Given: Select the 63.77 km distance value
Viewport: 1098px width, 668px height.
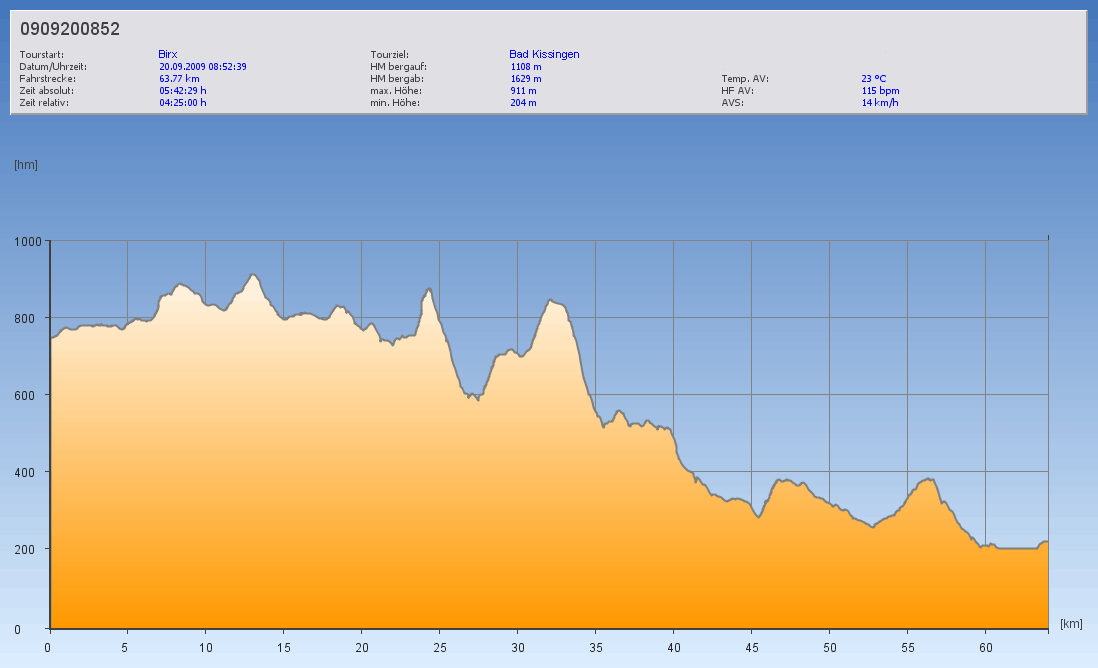Looking at the screenshot, I should [x=179, y=78].
